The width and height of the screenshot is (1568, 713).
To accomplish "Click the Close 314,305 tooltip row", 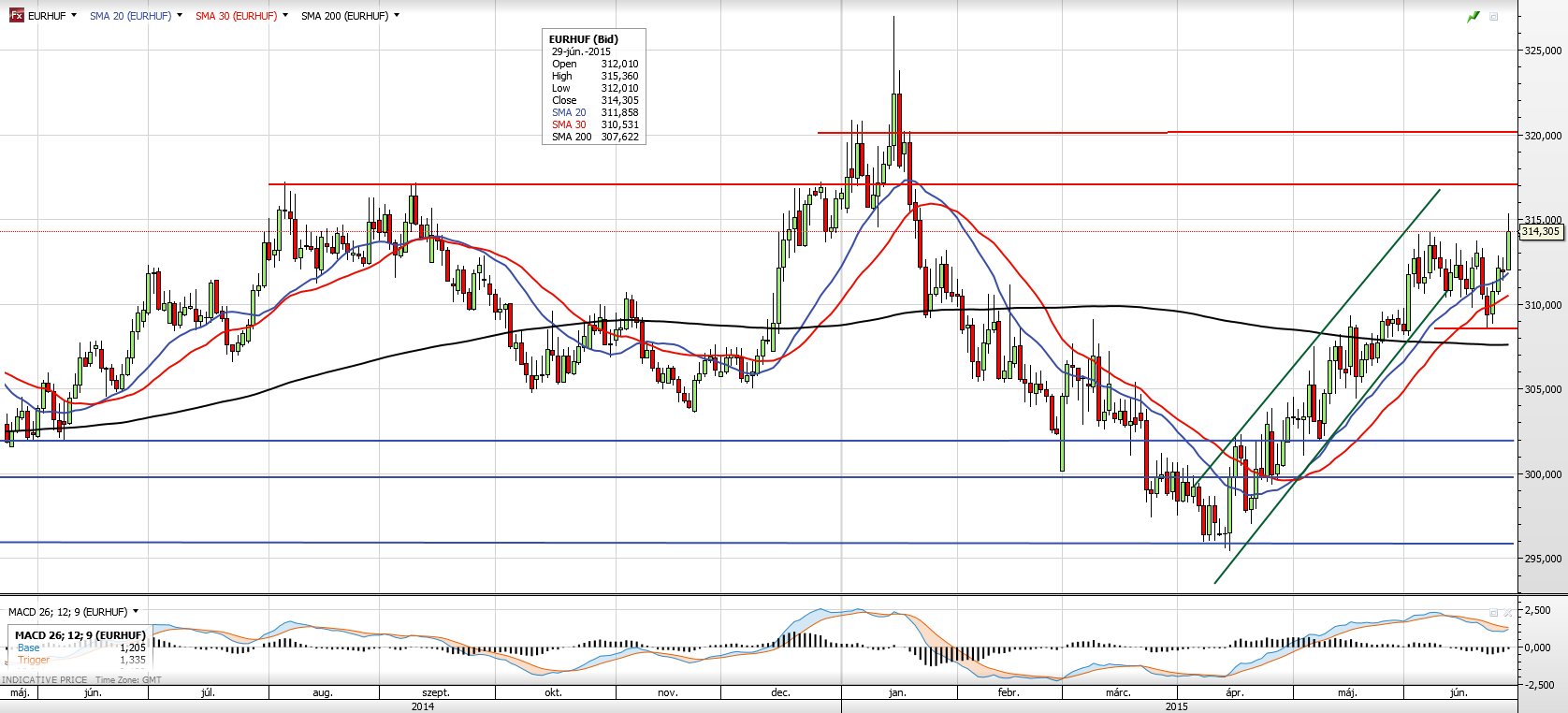I will [595, 100].
